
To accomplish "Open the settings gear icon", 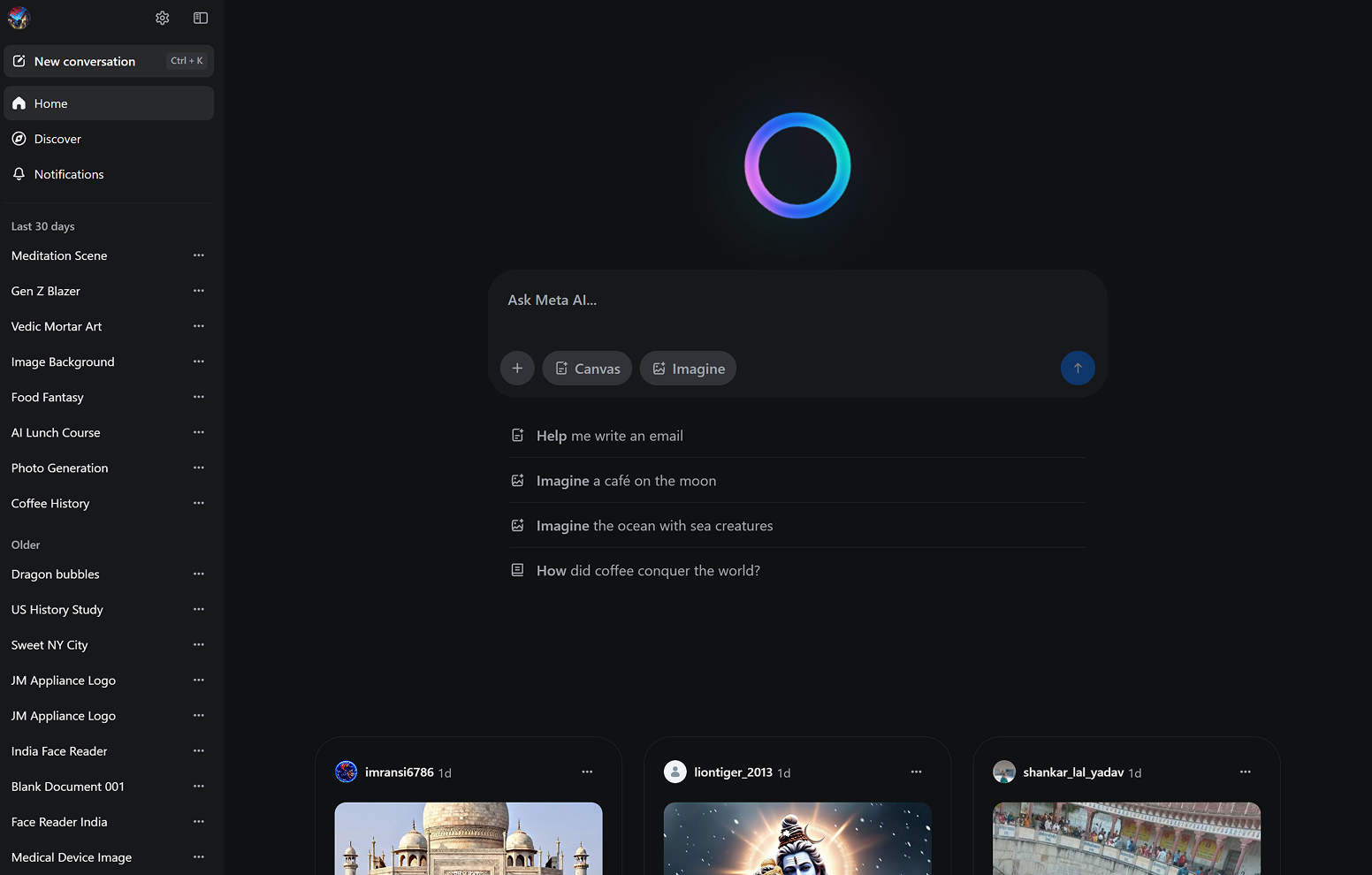I will (x=163, y=18).
